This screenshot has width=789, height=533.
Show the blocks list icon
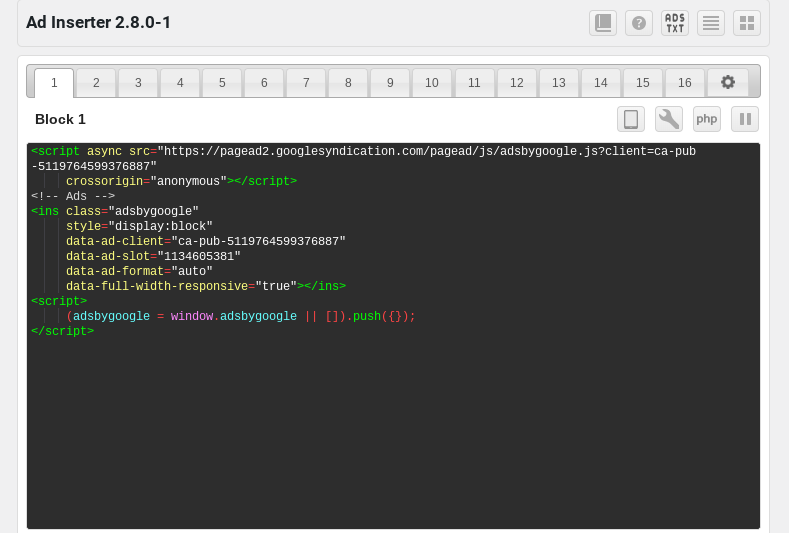coord(711,23)
